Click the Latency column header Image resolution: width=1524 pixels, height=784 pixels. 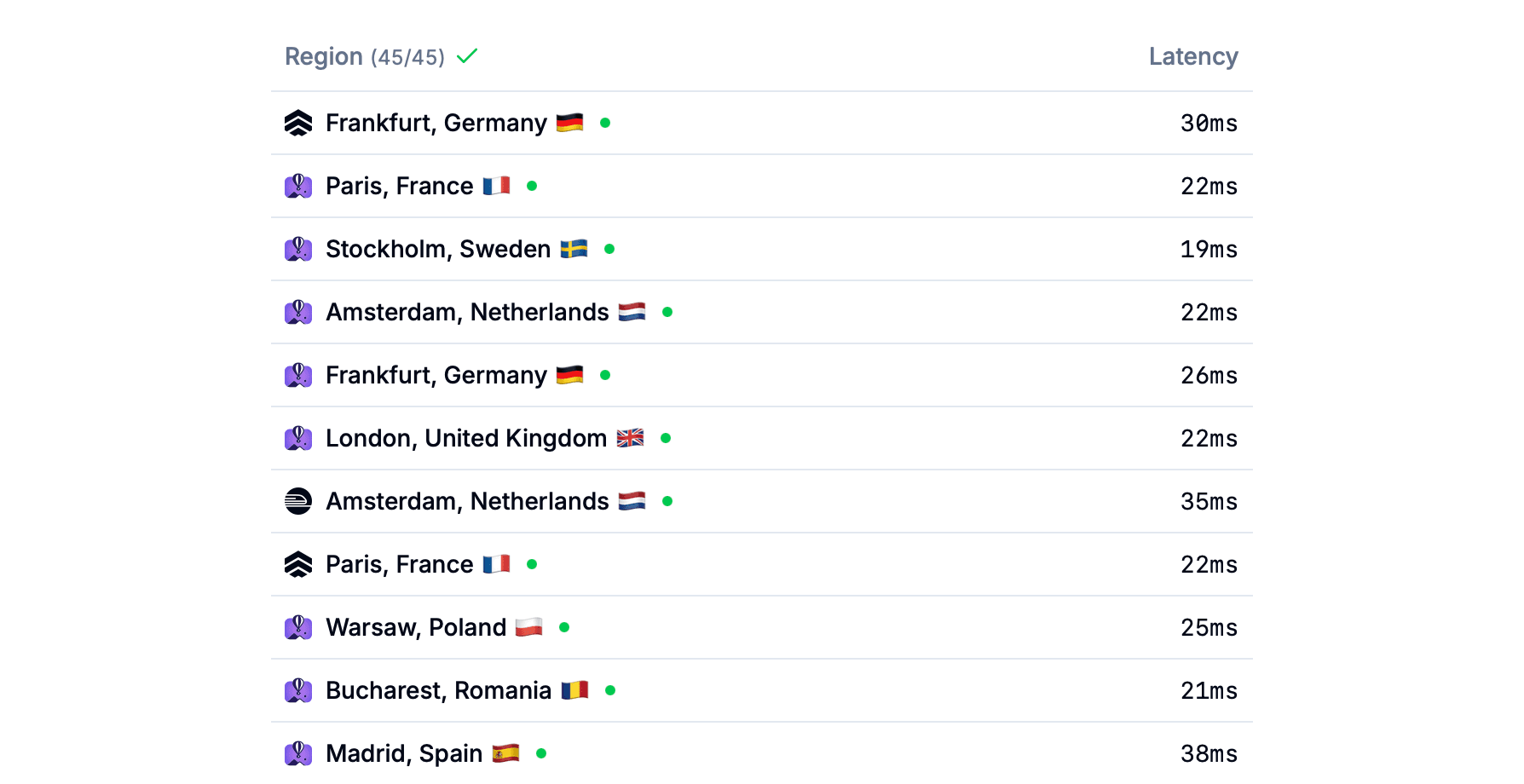click(x=1192, y=56)
